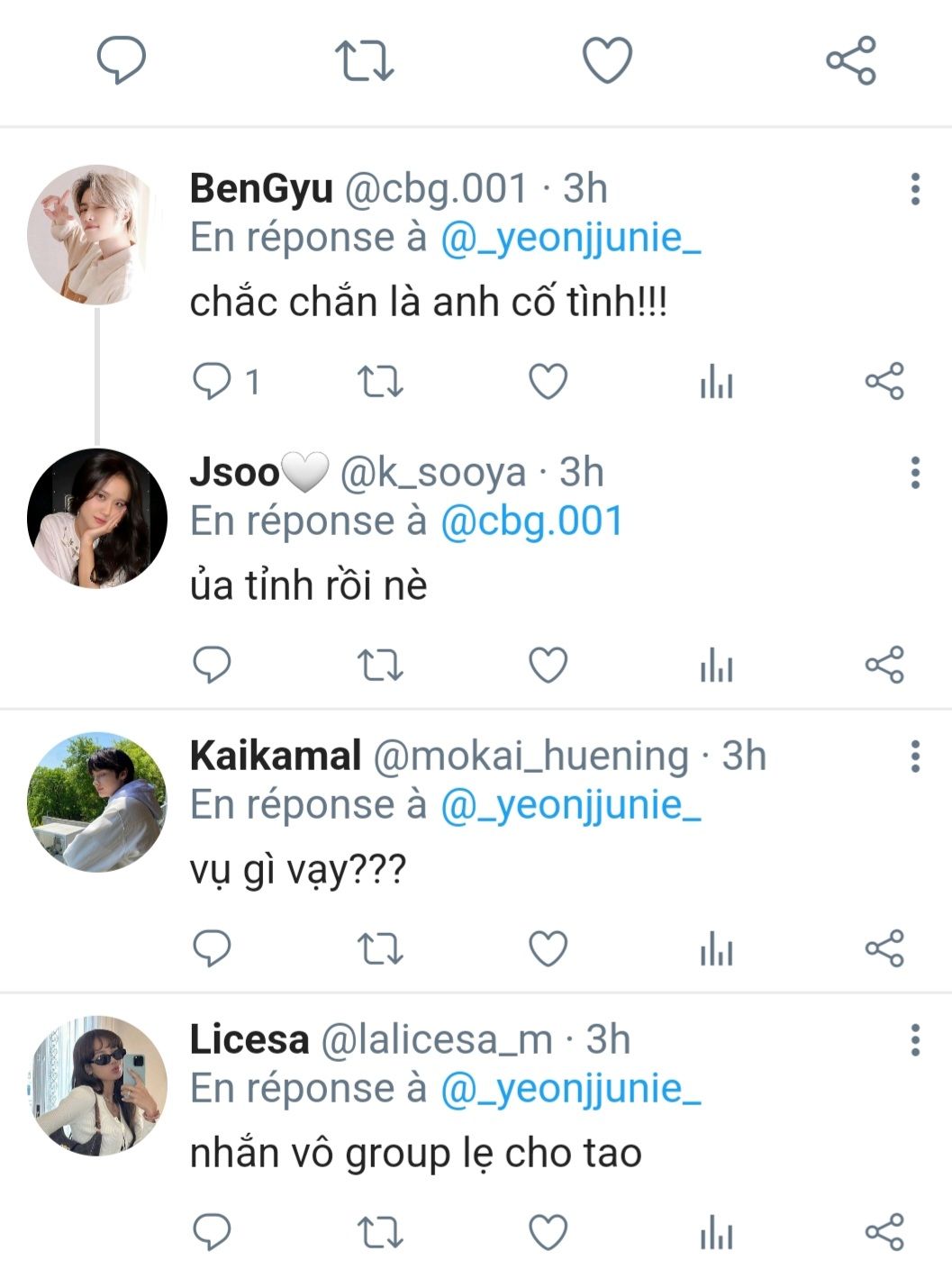Reply to Kaikamal's tweet
The image size is (952, 1269).
[x=213, y=949]
